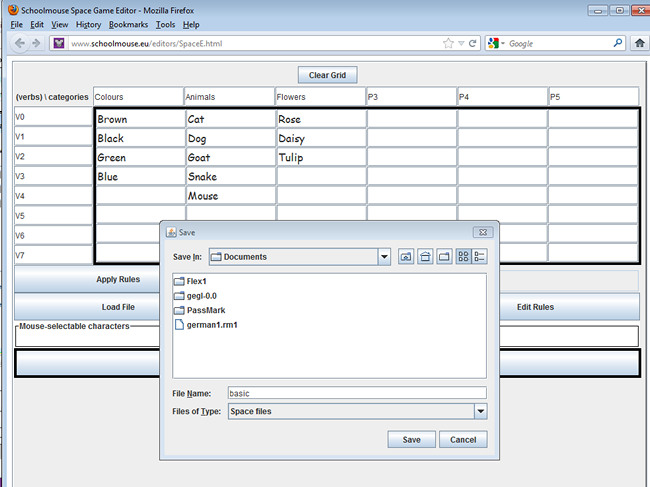Viewport: 650px width, 487px height.
Task: Open the Files of Type dropdown
Action: point(480,411)
